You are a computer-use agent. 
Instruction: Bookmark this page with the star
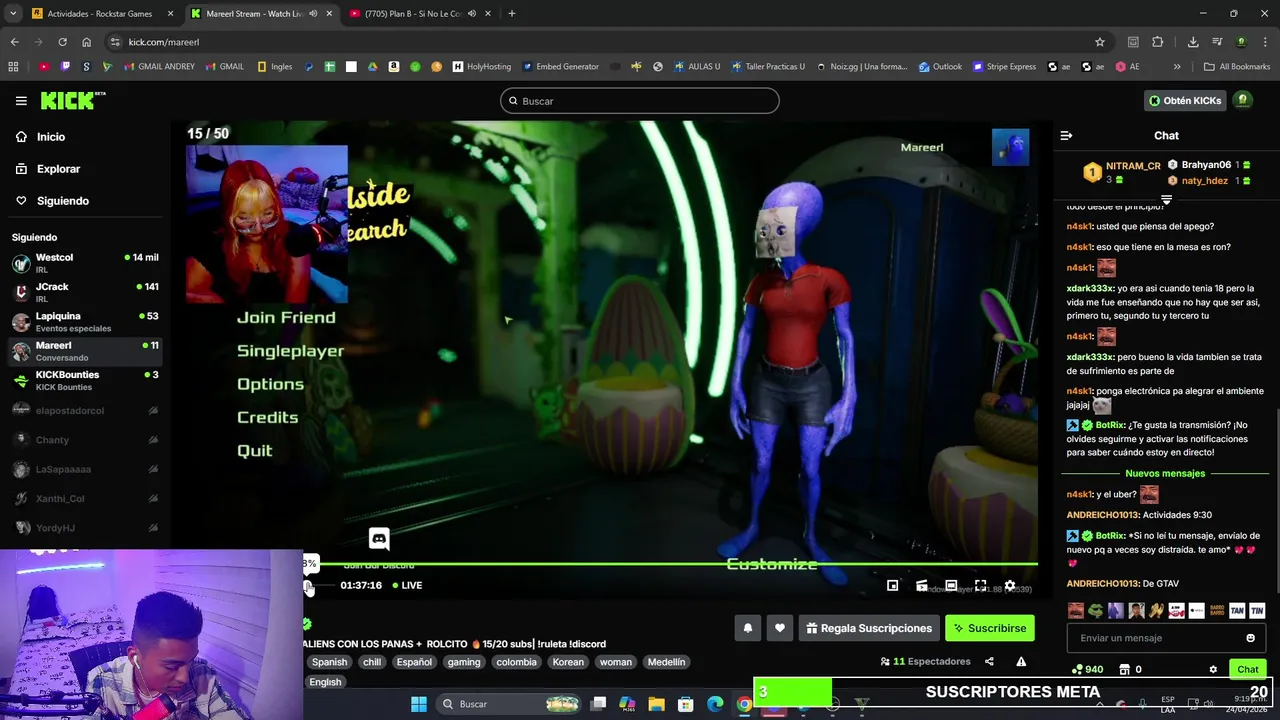1100,42
